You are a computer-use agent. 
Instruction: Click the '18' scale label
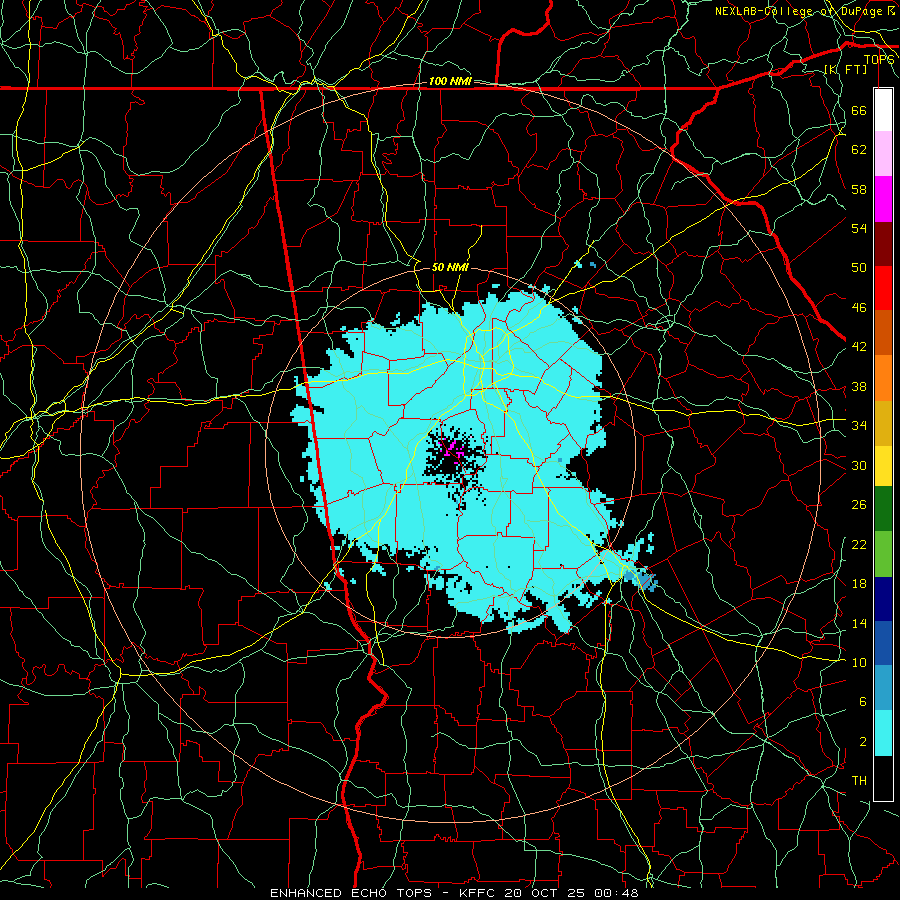tap(859, 584)
